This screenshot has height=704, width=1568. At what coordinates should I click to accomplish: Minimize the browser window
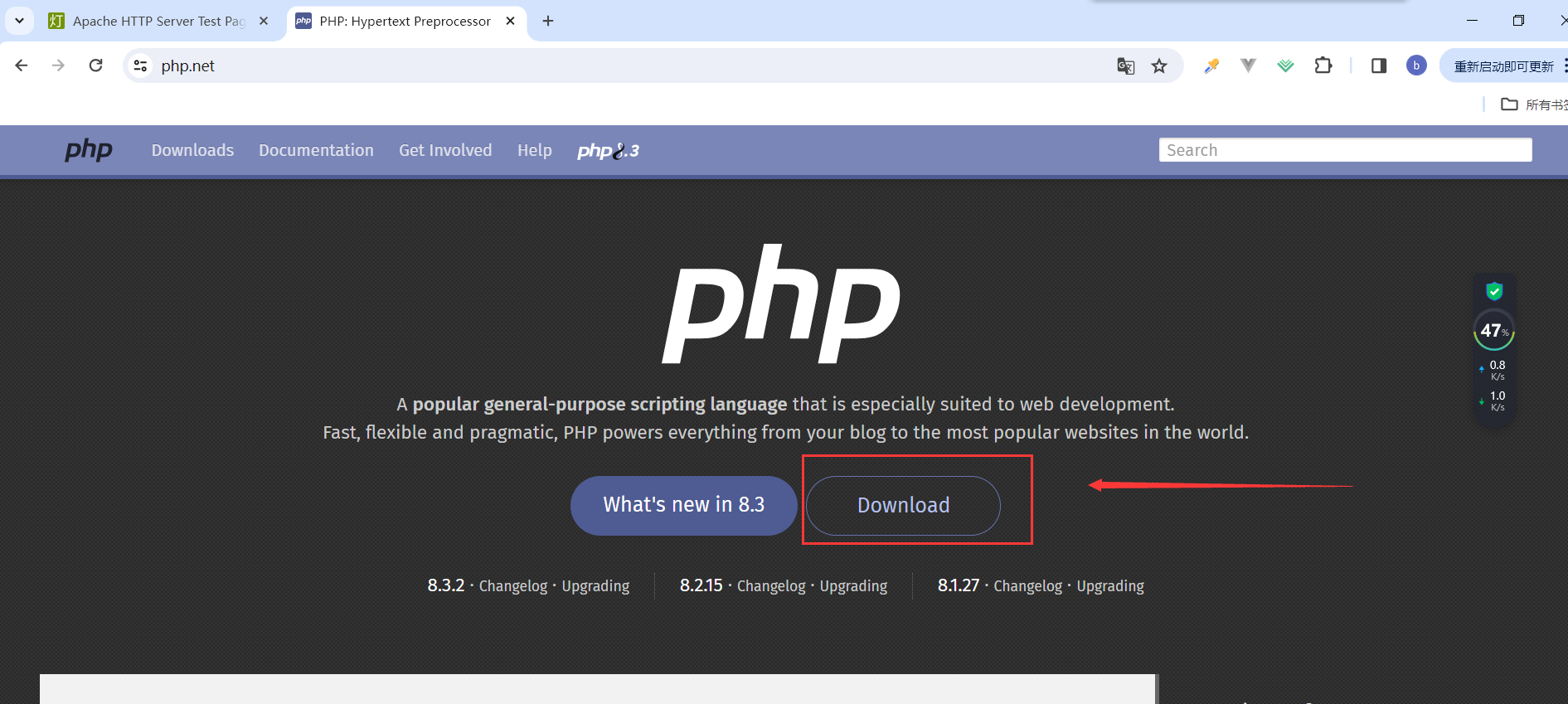click(x=1472, y=21)
